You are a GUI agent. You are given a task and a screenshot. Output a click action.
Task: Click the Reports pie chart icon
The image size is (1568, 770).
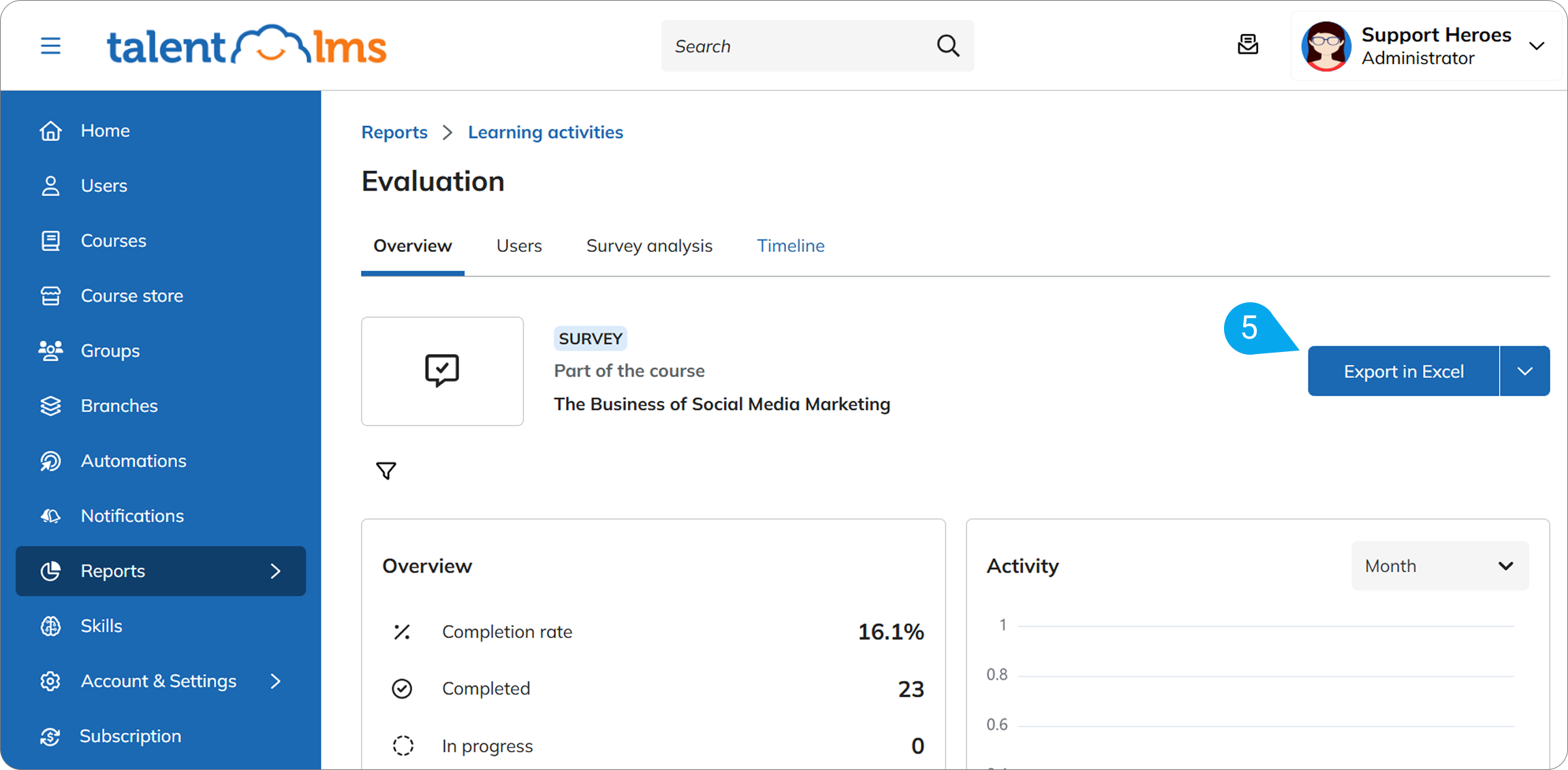pos(50,571)
